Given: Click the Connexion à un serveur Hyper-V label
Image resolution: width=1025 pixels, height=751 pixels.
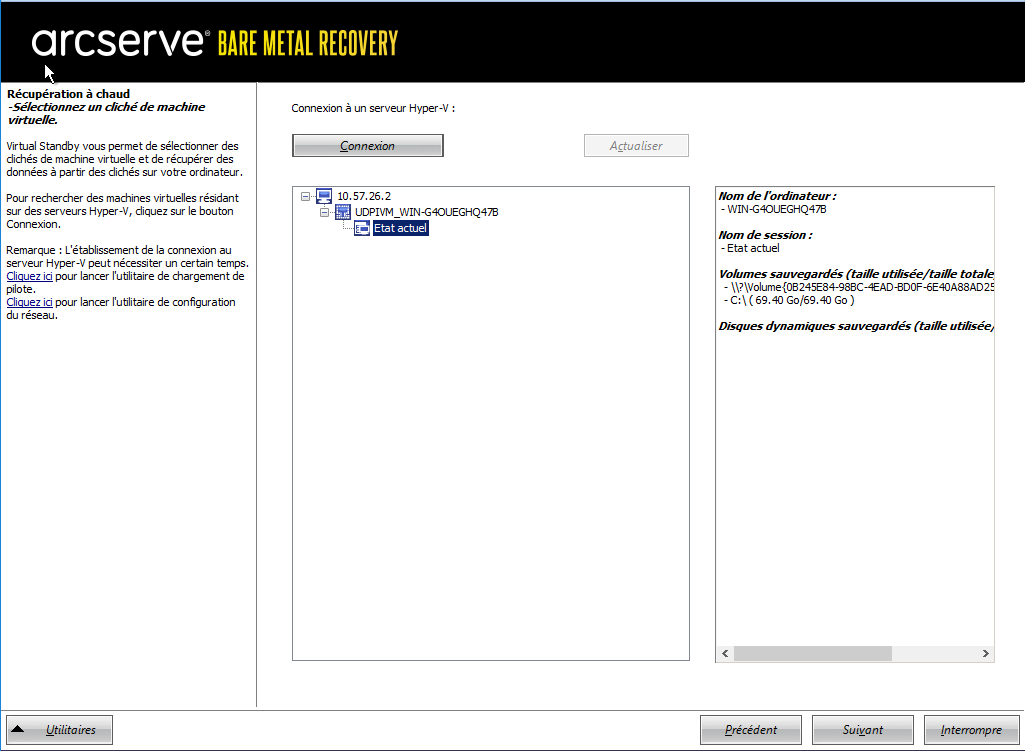Looking at the screenshot, I should 373,108.
